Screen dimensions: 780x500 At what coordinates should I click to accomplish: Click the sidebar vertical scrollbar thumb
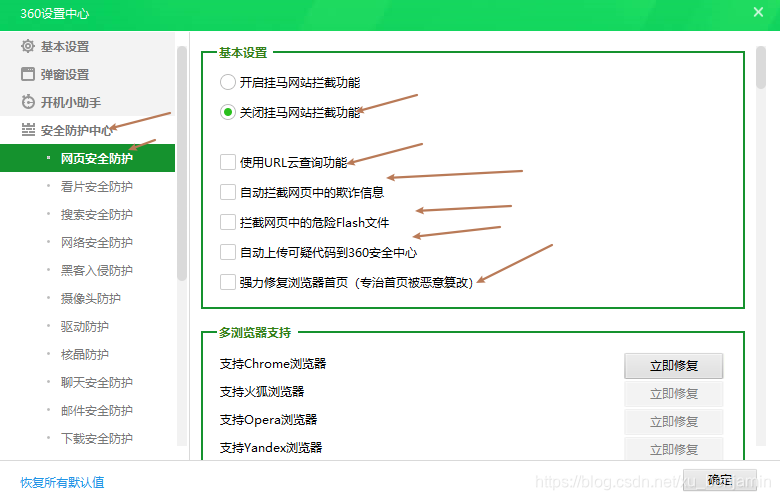(182, 164)
